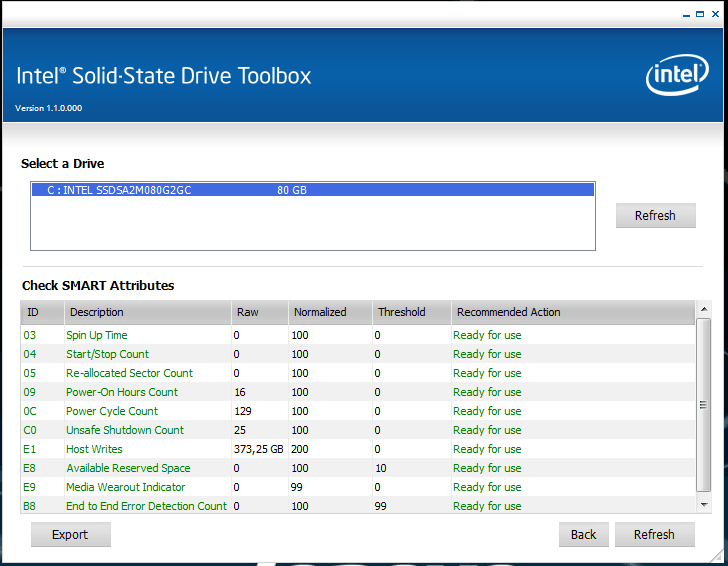Image resolution: width=728 pixels, height=566 pixels.
Task: Click the raw value 129
Action: coord(243,411)
